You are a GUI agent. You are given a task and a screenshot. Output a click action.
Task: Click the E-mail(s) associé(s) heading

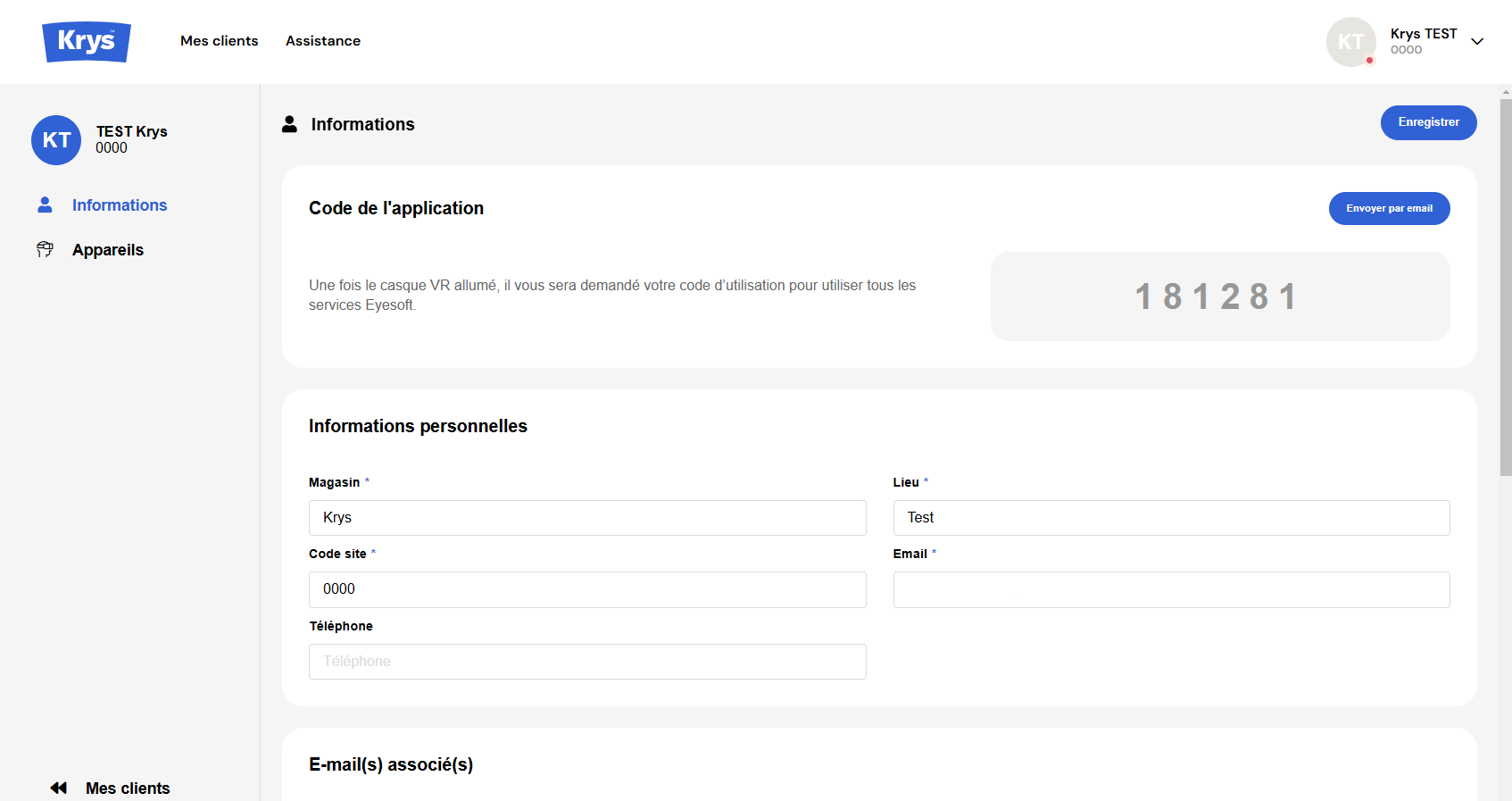click(x=391, y=764)
